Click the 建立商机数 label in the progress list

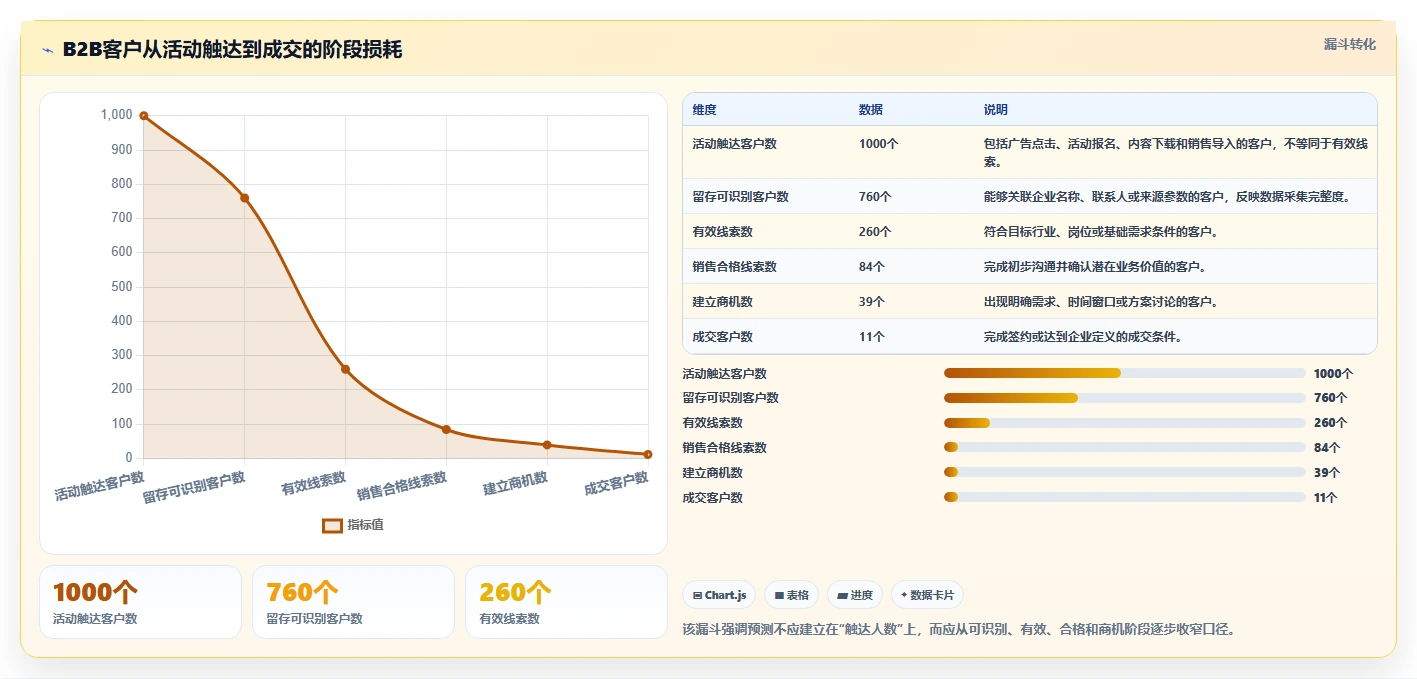point(713,472)
